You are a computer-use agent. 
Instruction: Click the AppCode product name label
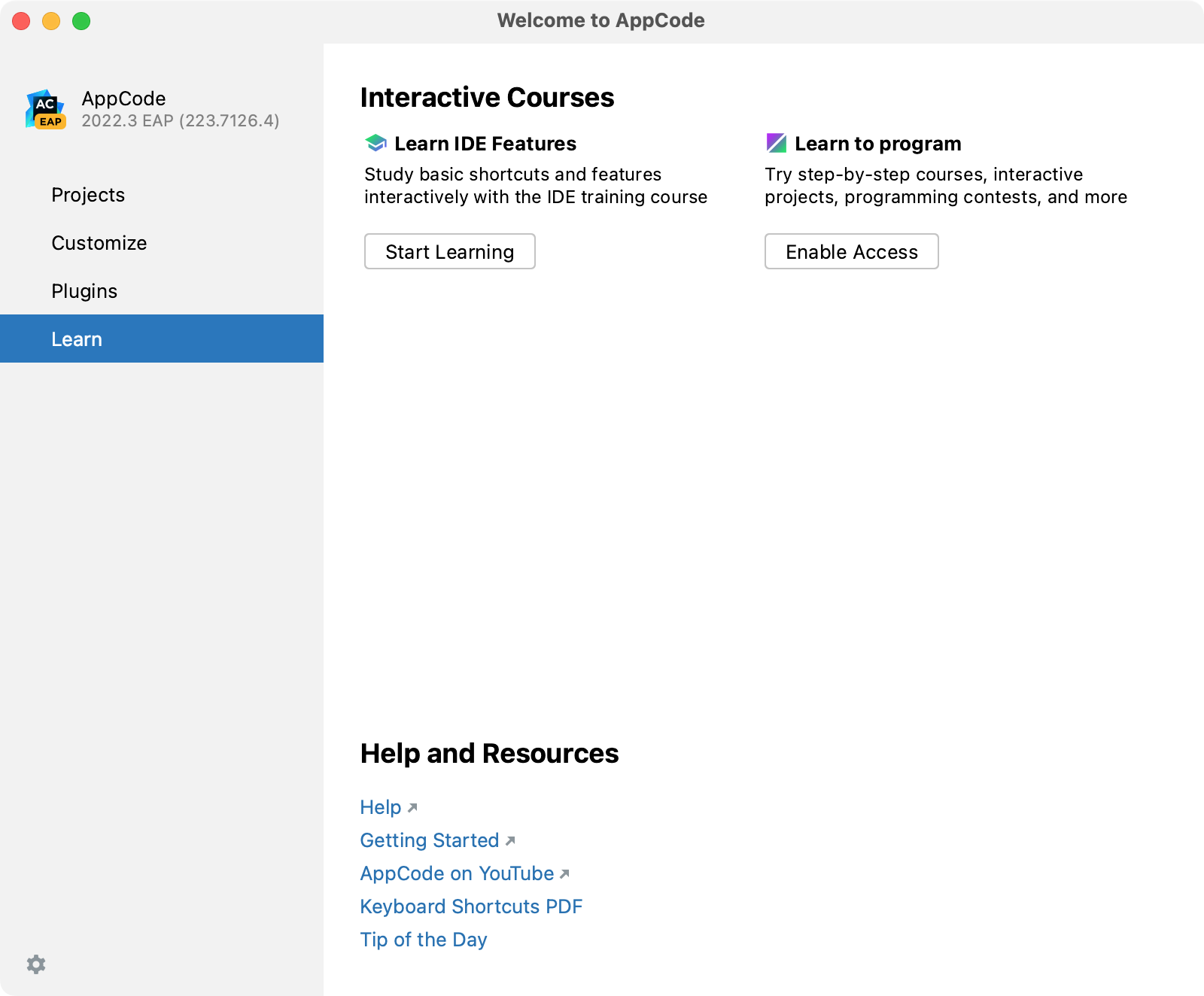123,99
